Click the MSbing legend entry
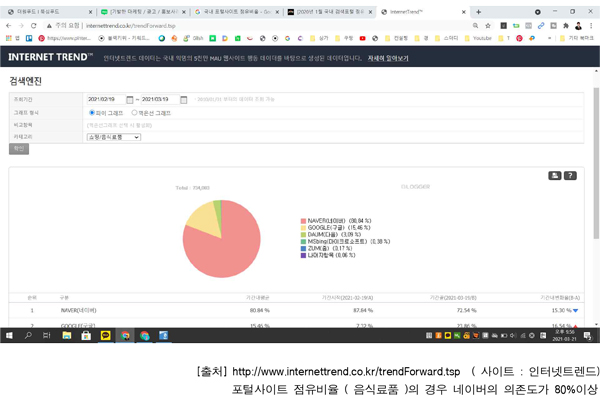This screenshot has width=600, height=404. tap(346, 242)
